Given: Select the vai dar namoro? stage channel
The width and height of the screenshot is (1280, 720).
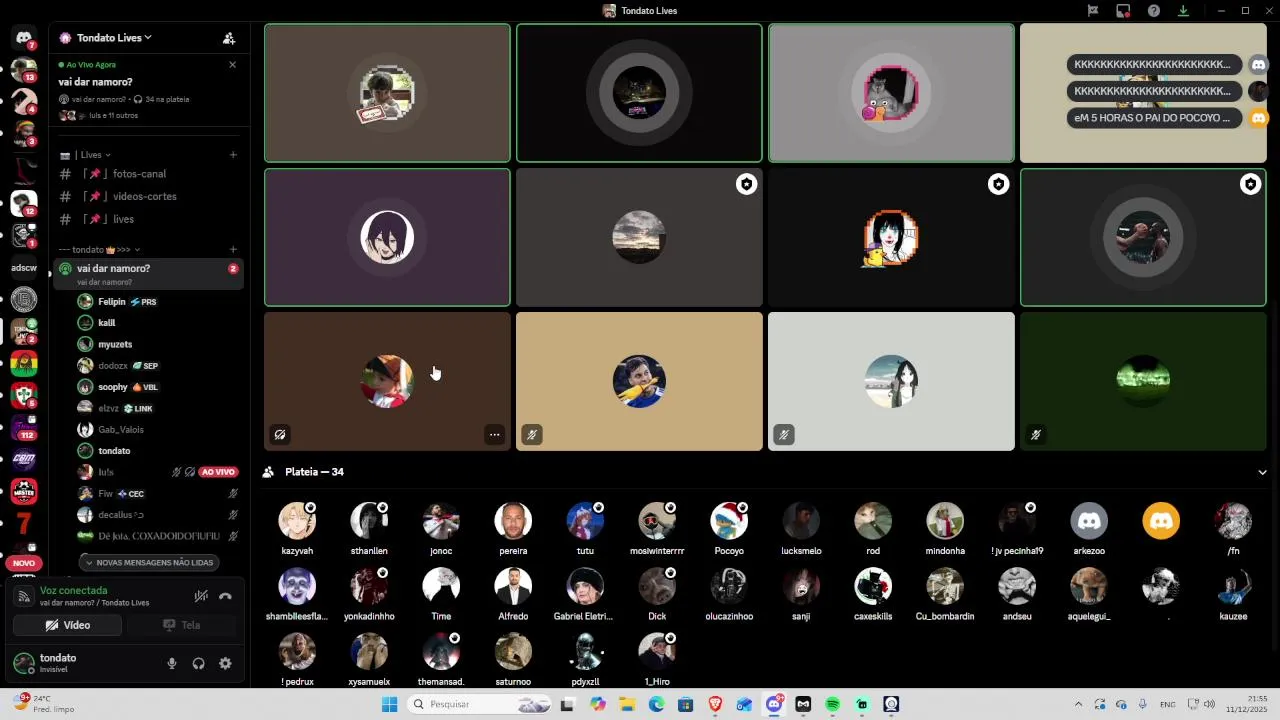Looking at the screenshot, I should pyautogui.click(x=147, y=274).
